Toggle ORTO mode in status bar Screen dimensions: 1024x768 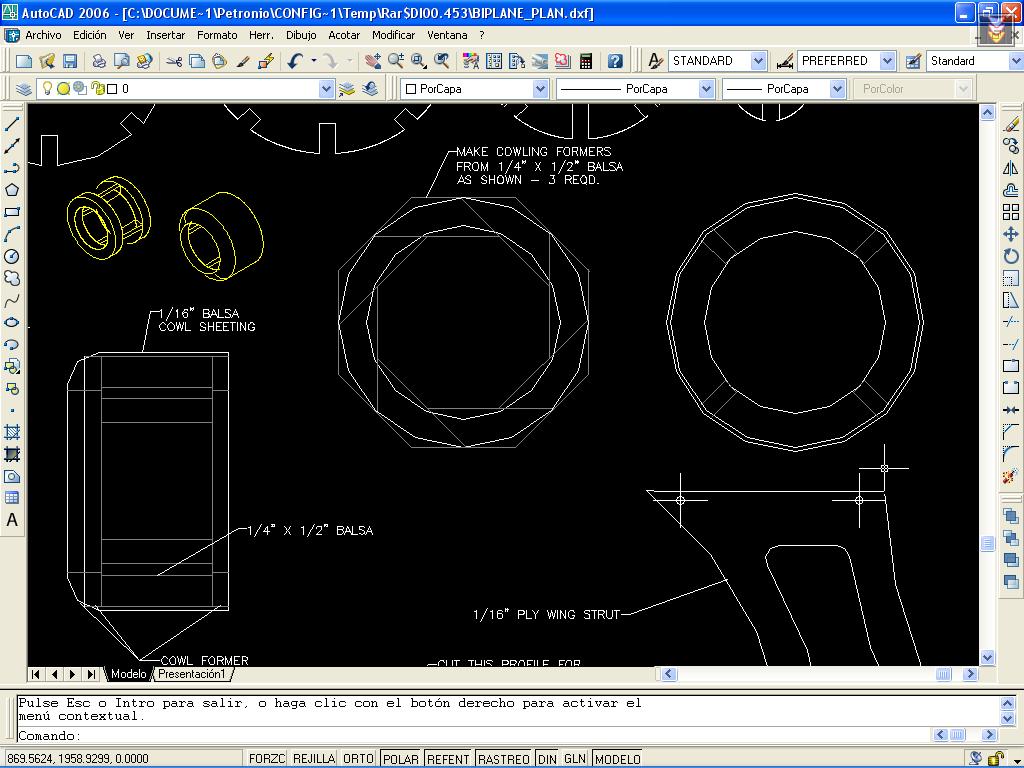coord(358,759)
